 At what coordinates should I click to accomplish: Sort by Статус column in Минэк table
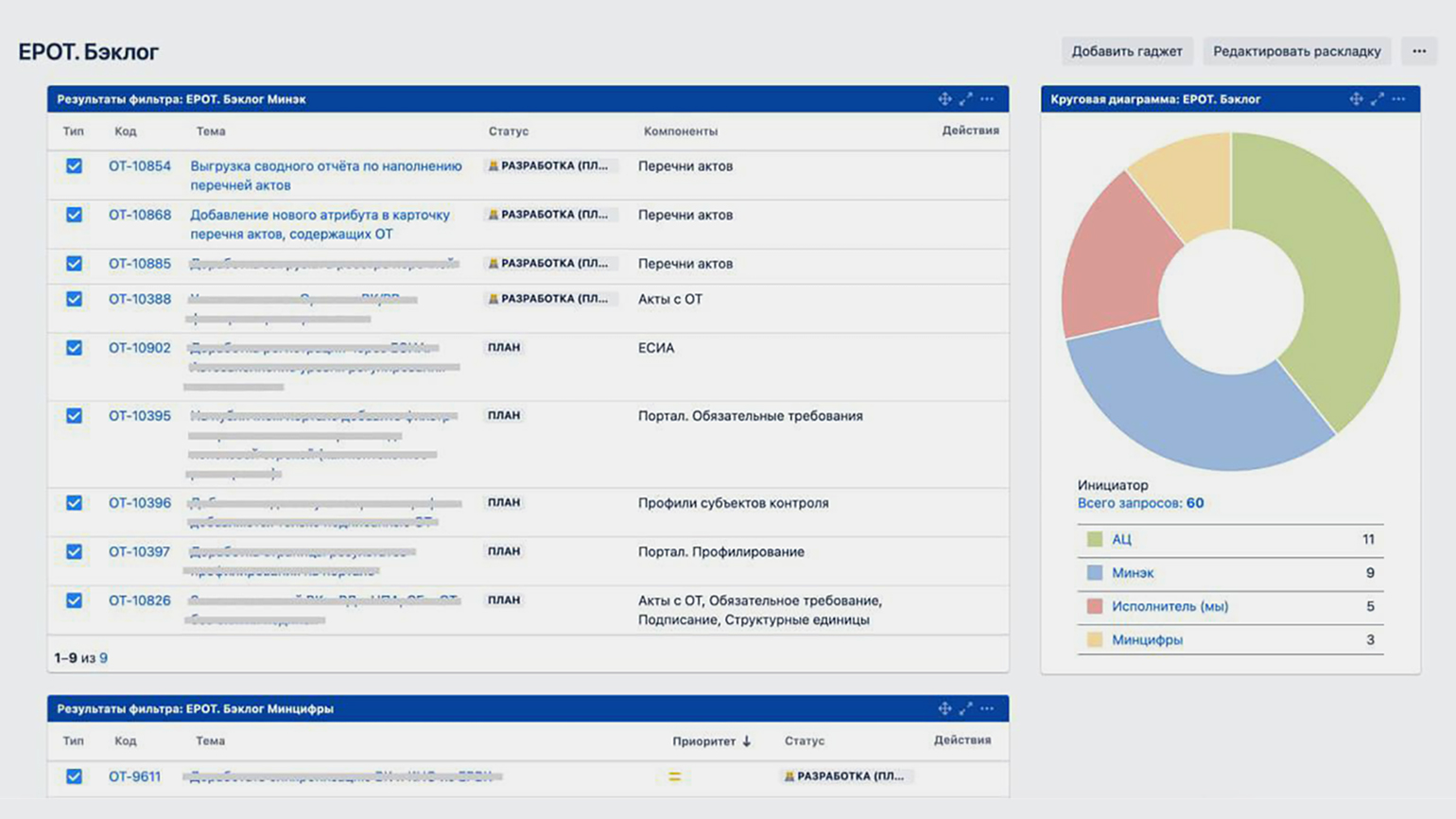coord(508,131)
